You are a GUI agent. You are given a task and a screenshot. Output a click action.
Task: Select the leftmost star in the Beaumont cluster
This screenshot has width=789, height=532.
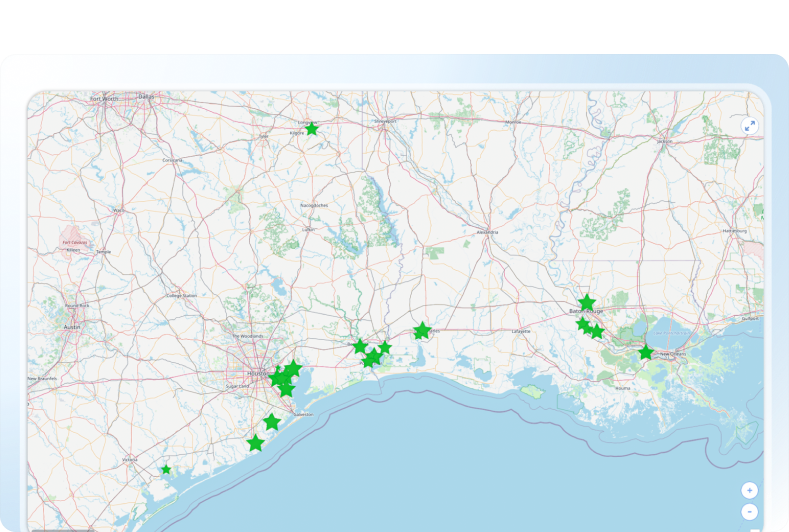pos(360,346)
